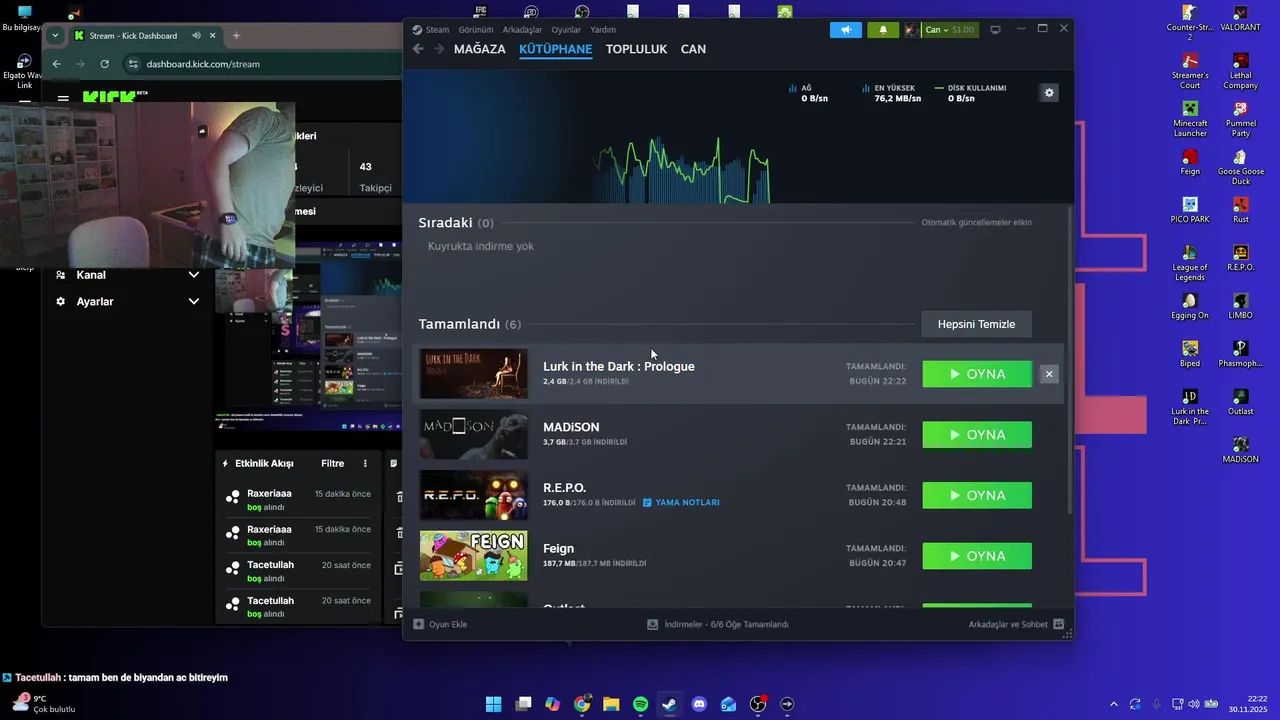Viewport: 1280px width, 720px height.
Task: Open Spotify from the taskbar
Action: (641, 704)
